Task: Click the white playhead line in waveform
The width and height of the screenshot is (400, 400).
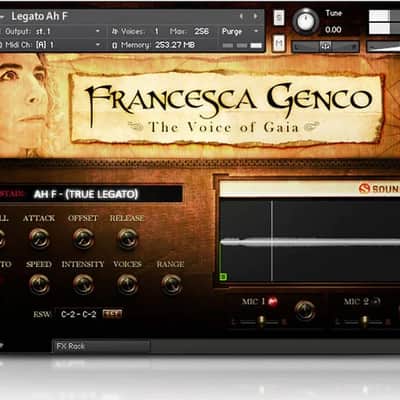Action: 272,241
